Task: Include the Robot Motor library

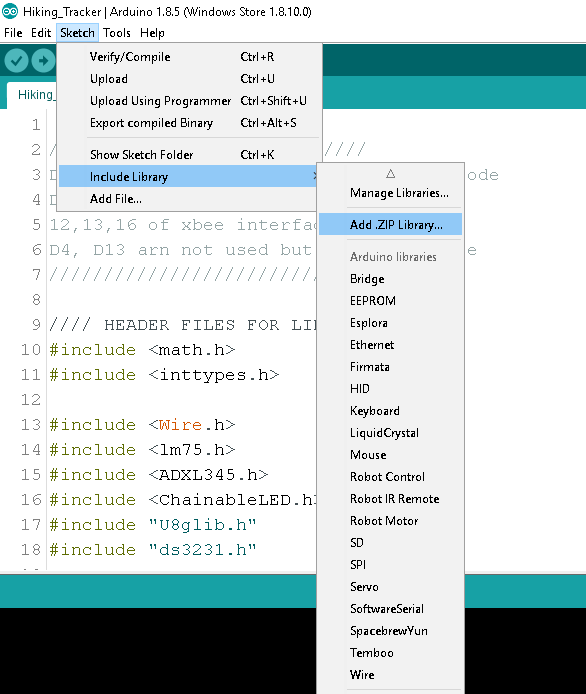Action: (x=390, y=521)
